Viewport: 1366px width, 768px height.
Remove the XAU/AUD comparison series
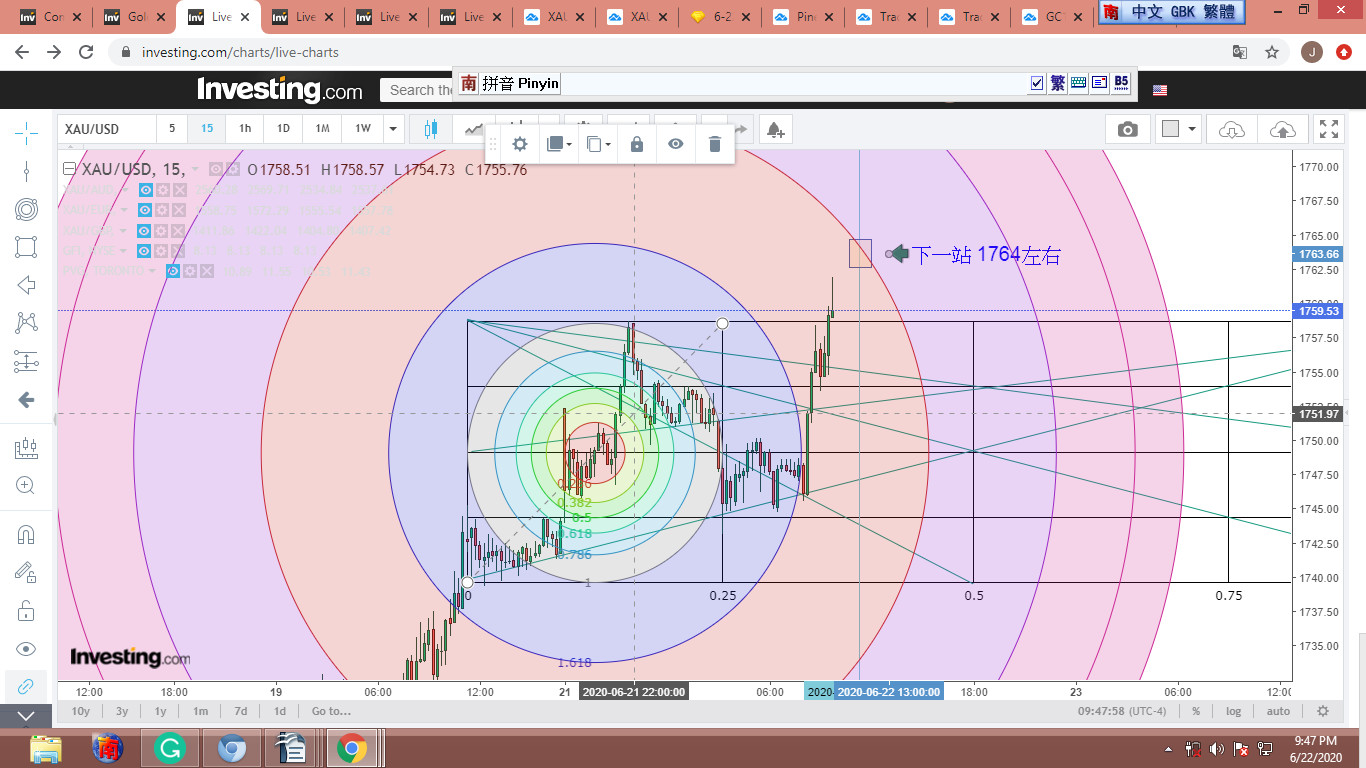(x=179, y=190)
